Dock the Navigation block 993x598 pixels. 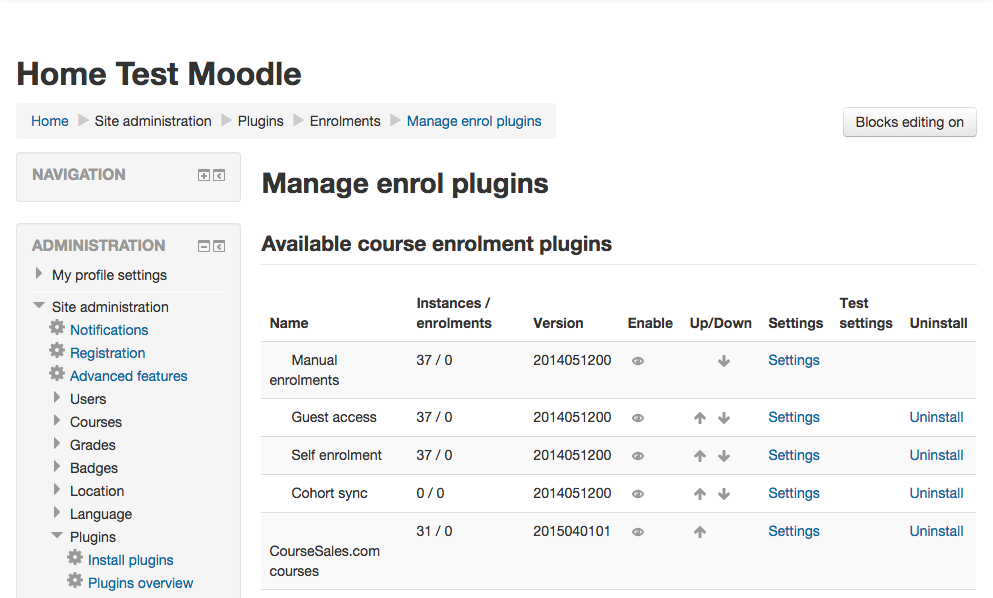(219, 175)
